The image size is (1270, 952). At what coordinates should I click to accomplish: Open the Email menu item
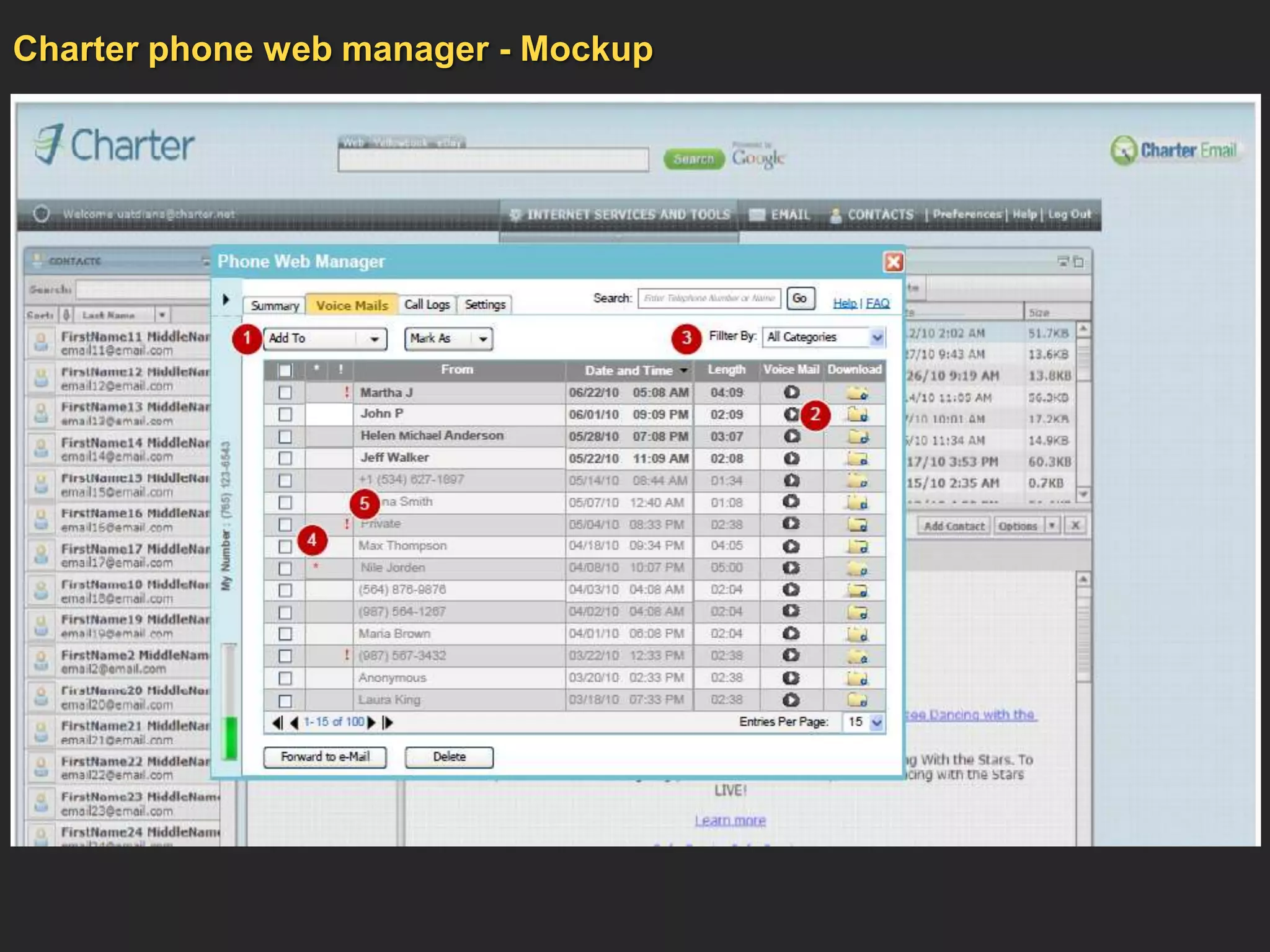tap(780, 214)
